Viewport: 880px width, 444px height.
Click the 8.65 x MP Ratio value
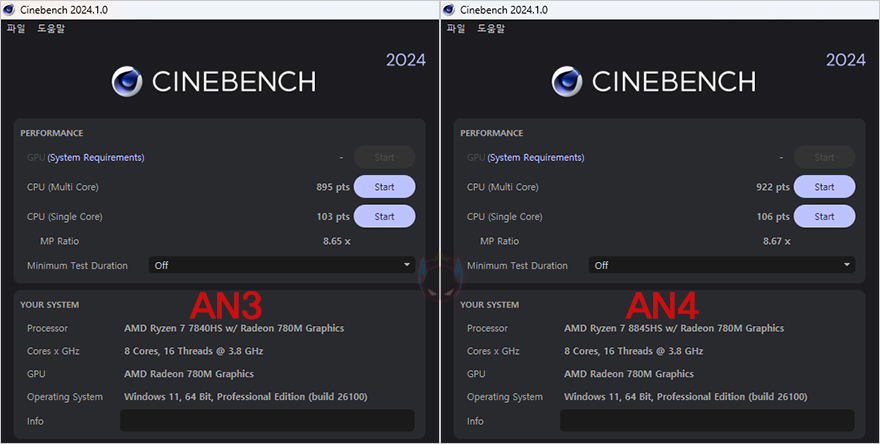pos(337,241)
